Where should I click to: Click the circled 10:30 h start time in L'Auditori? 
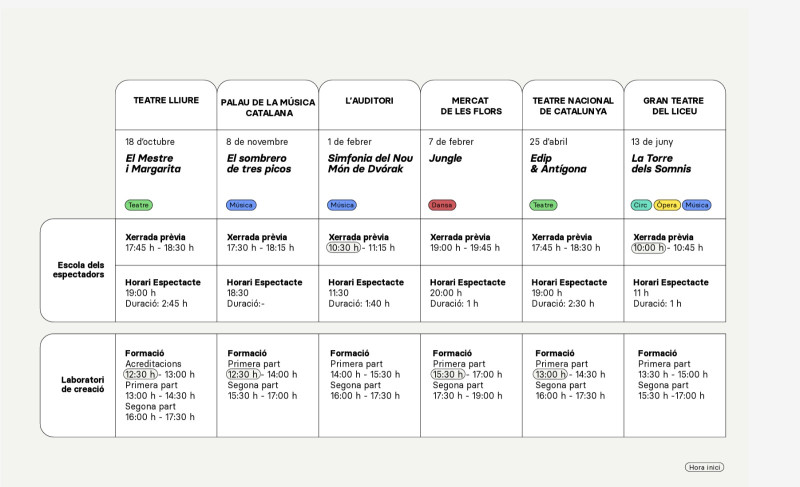[345, 248]
